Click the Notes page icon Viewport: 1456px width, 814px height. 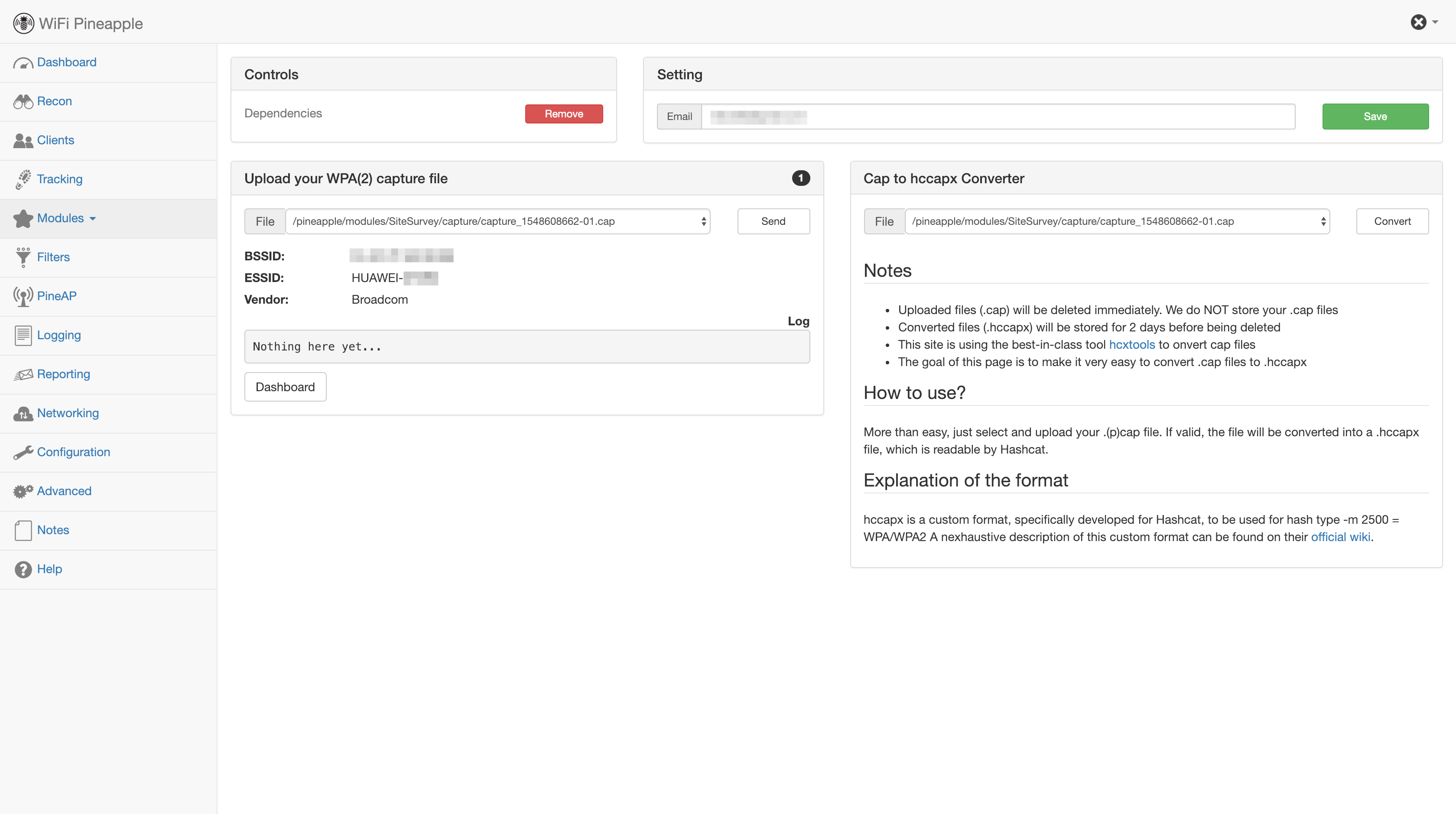point(23,530)
